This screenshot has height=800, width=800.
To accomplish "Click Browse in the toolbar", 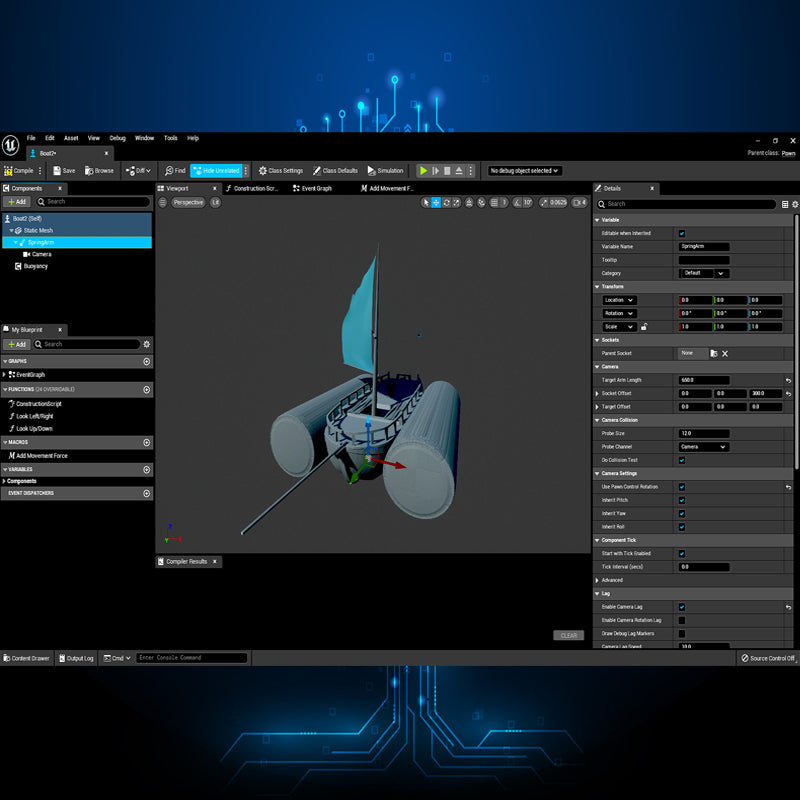I will (x=99, y=171).
